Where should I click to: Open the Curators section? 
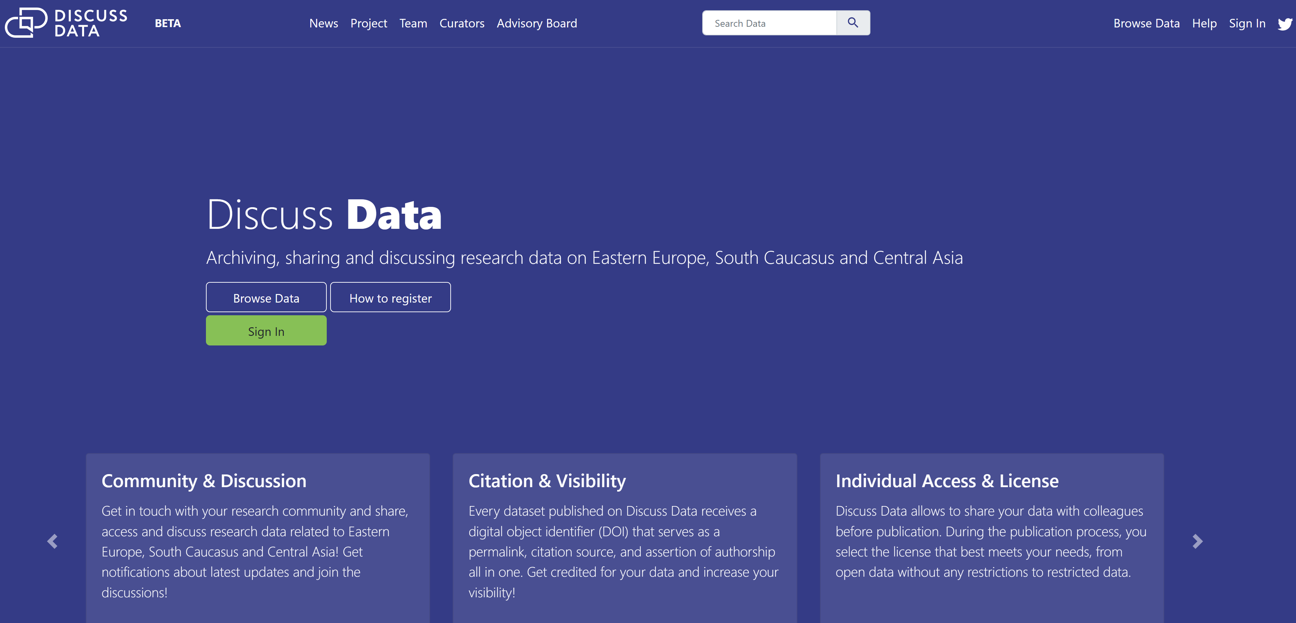[461, 23]
